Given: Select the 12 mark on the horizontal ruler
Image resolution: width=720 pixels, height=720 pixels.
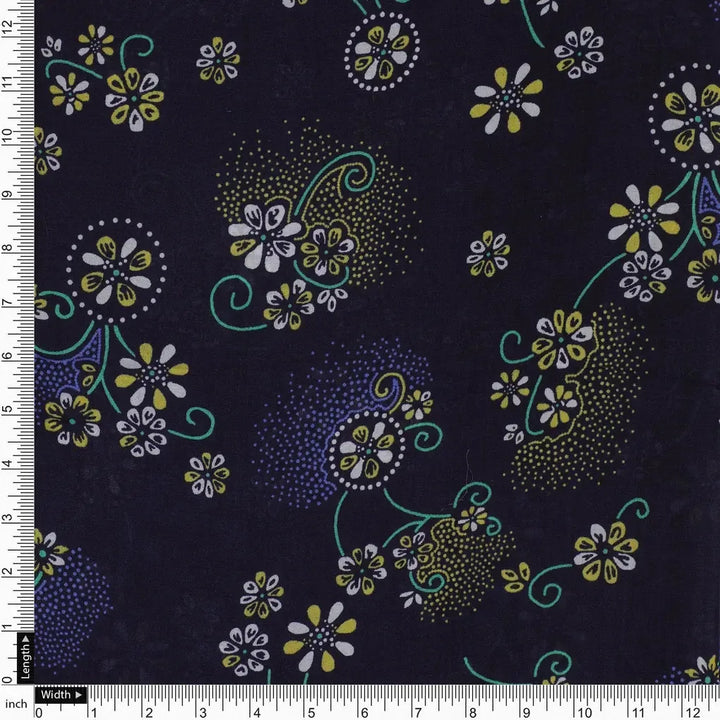Looking at the screenshot, I should (x=688, y=712).
